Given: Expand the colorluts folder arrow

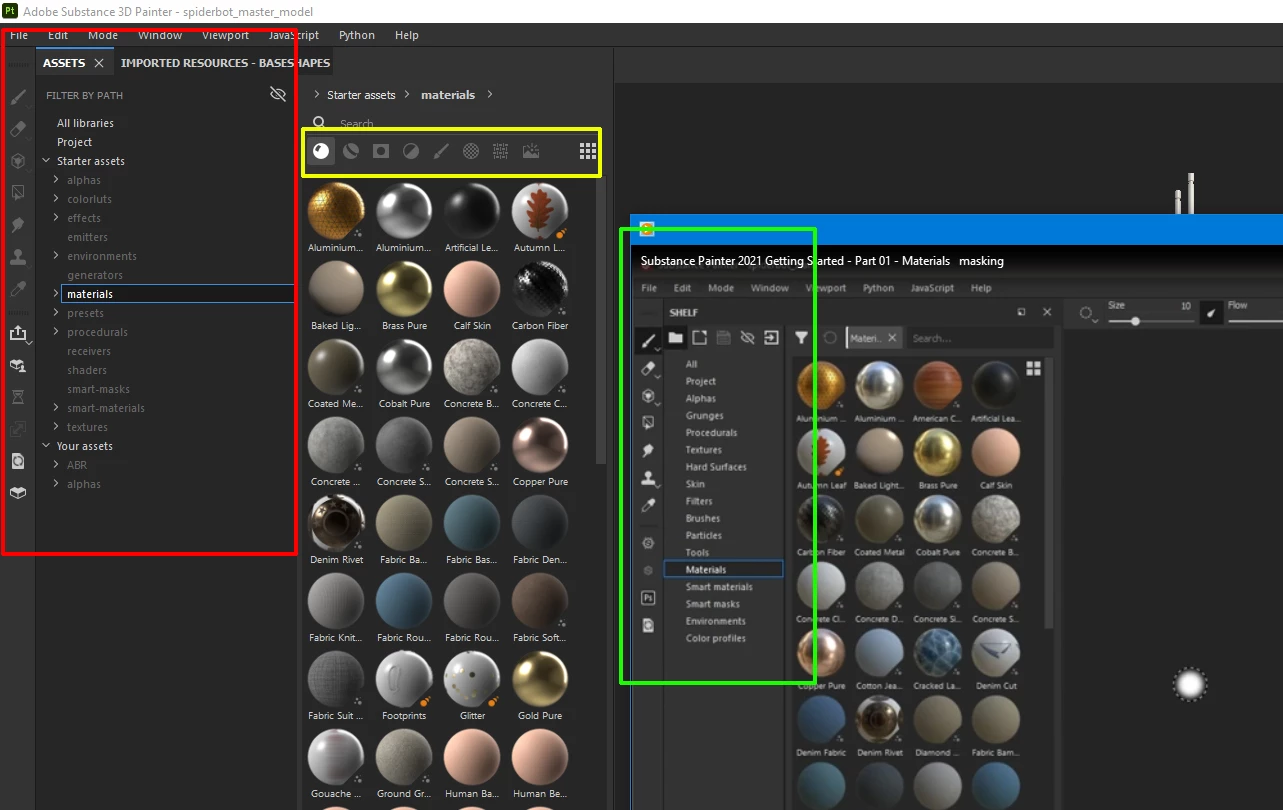Looking at the screenshot, I should pos(57,199).
